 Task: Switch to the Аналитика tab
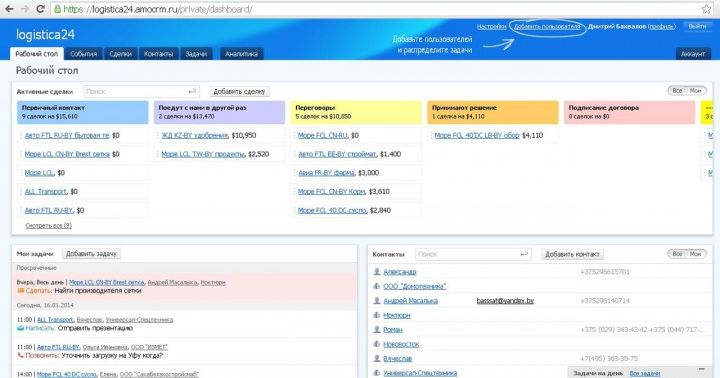[242, 54]
